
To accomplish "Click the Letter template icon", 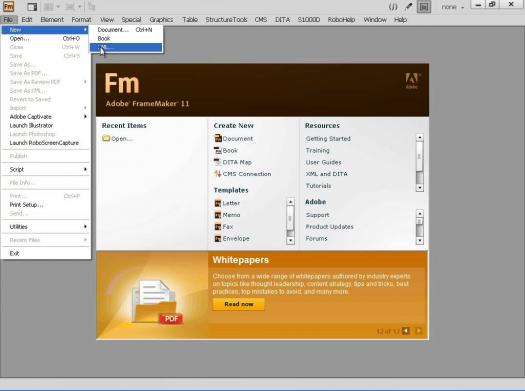I will pos(218,203).
